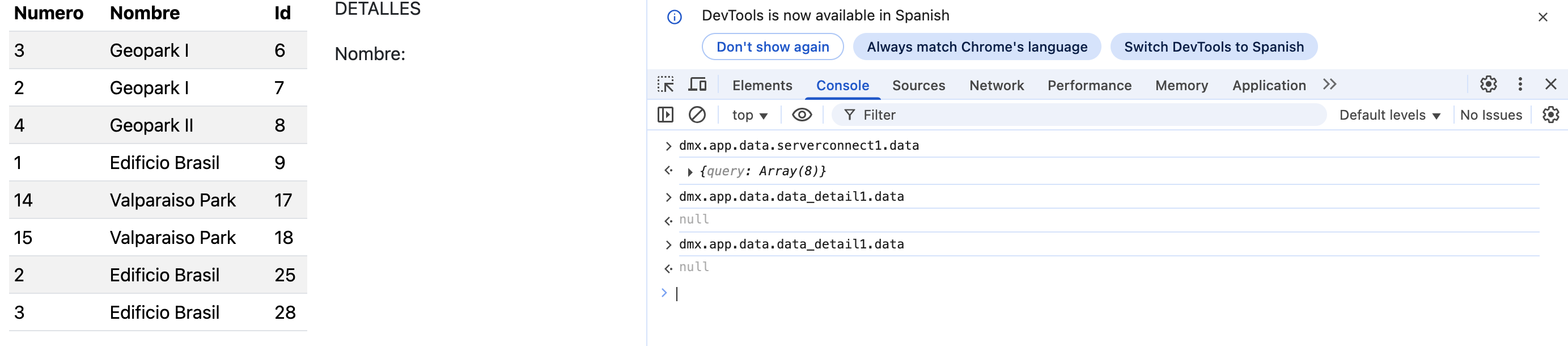This screenshot has height=346, width=1568.
Task: Show more DevTools tabs
Action: (1329, 85)
